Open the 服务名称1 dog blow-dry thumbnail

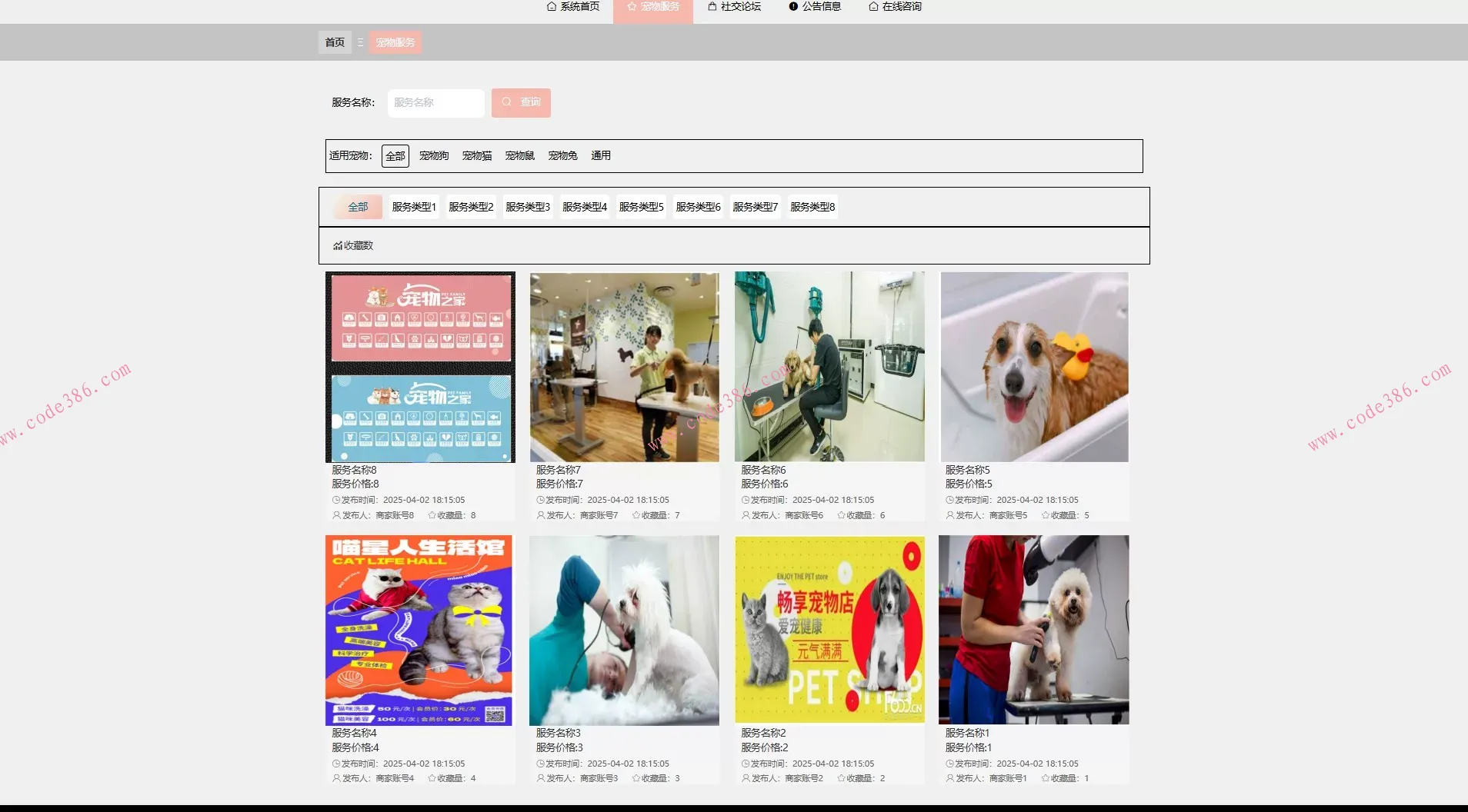click(1034, 631)
